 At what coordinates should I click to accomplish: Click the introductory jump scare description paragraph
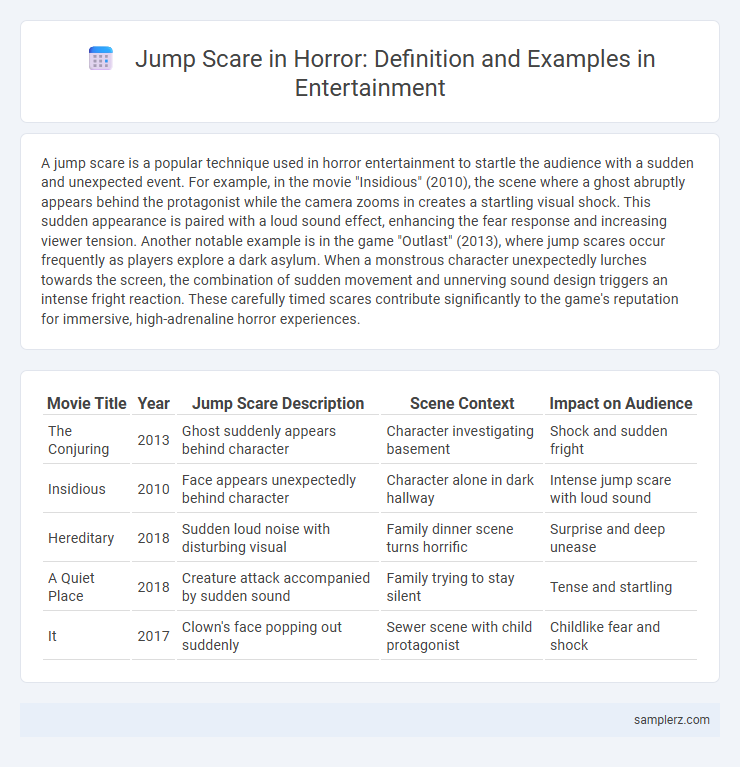point(368,241)
